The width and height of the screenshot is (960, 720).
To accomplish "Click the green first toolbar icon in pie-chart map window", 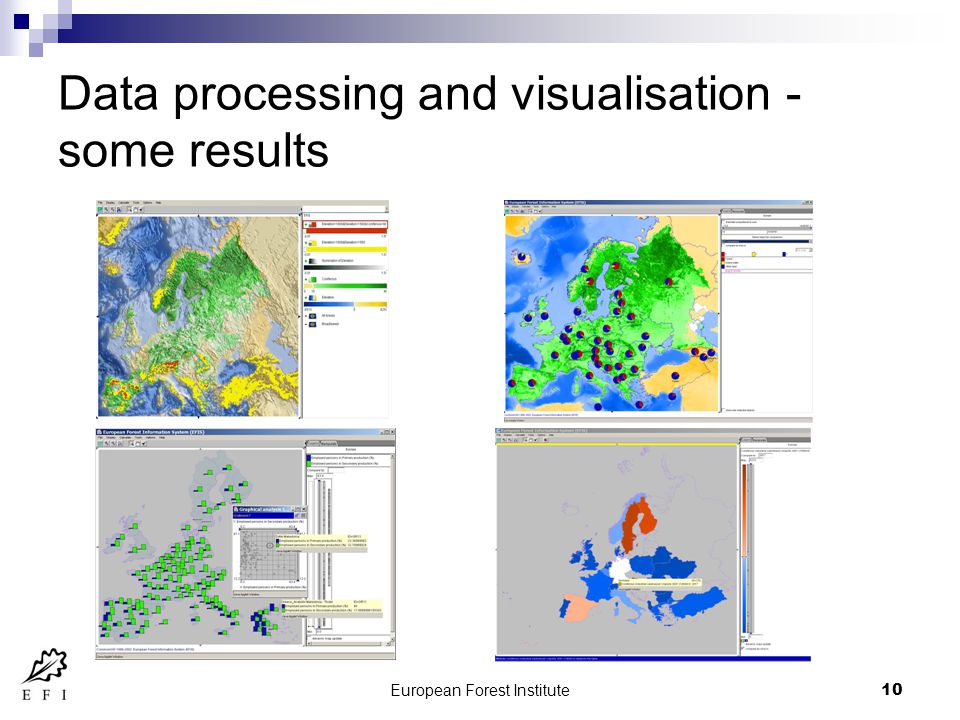I will [507, 211].
